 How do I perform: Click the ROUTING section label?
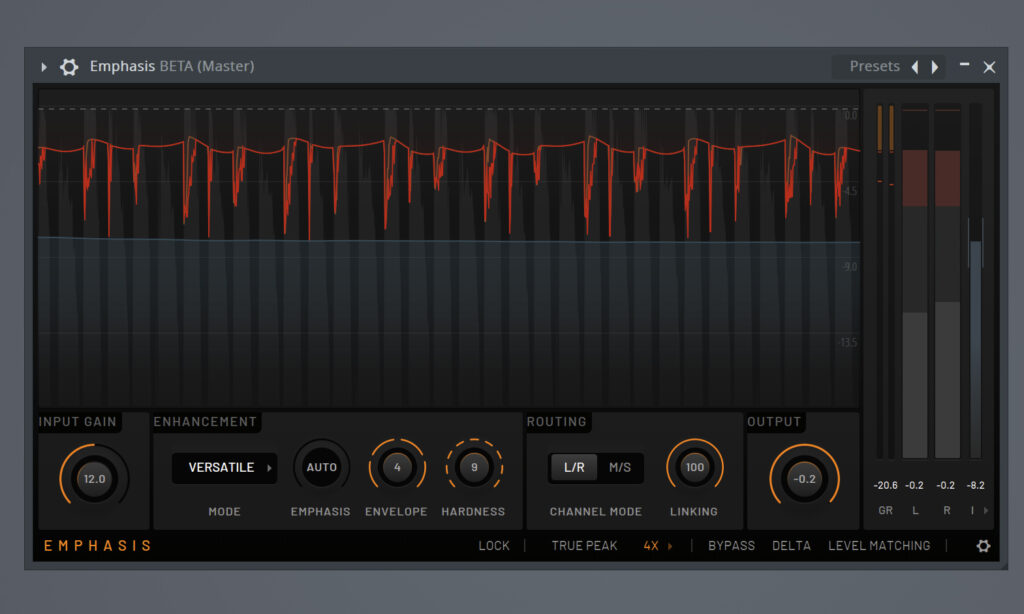tap(556, 422)
